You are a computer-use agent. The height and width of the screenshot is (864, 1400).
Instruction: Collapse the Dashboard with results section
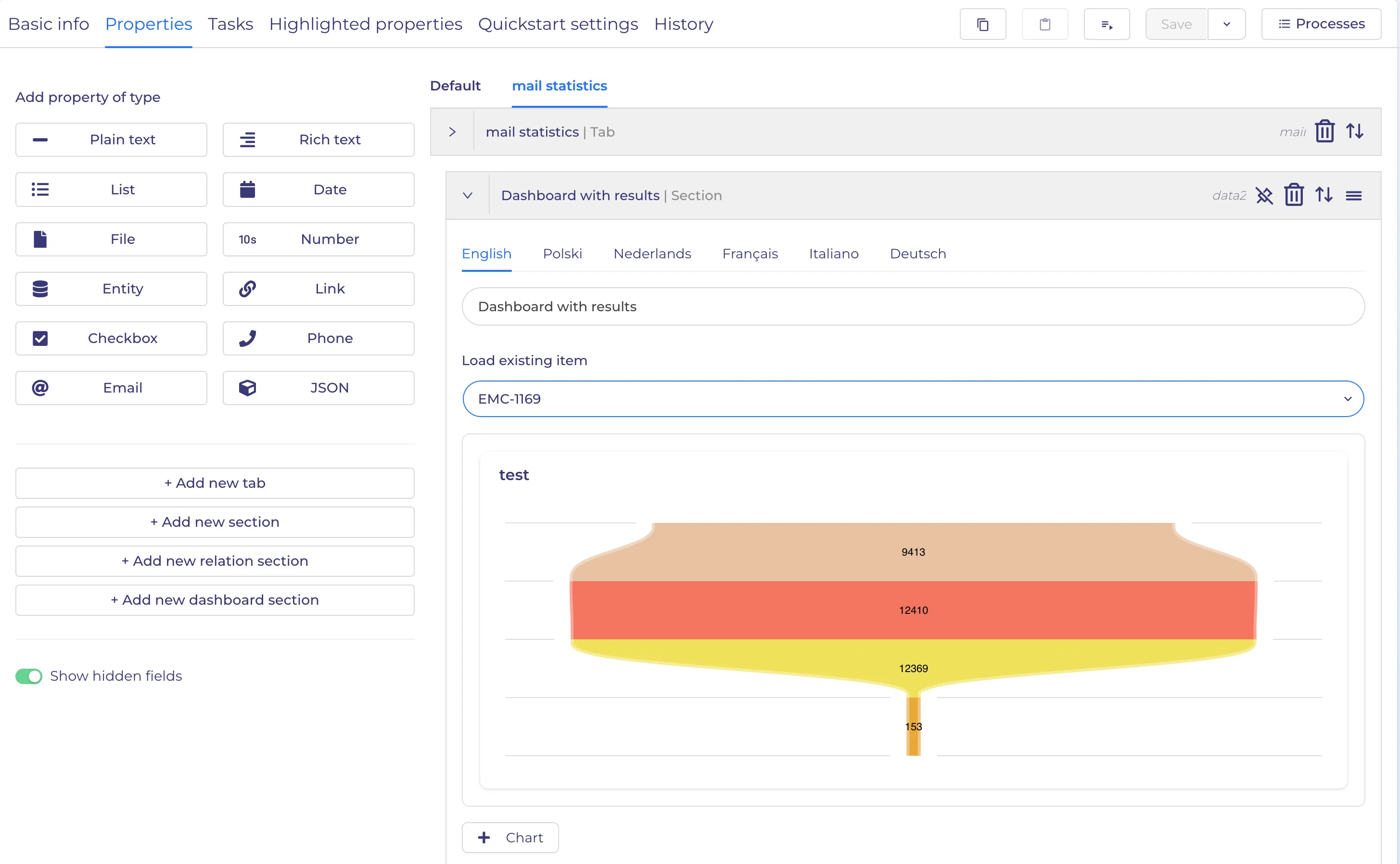point(468,195)
